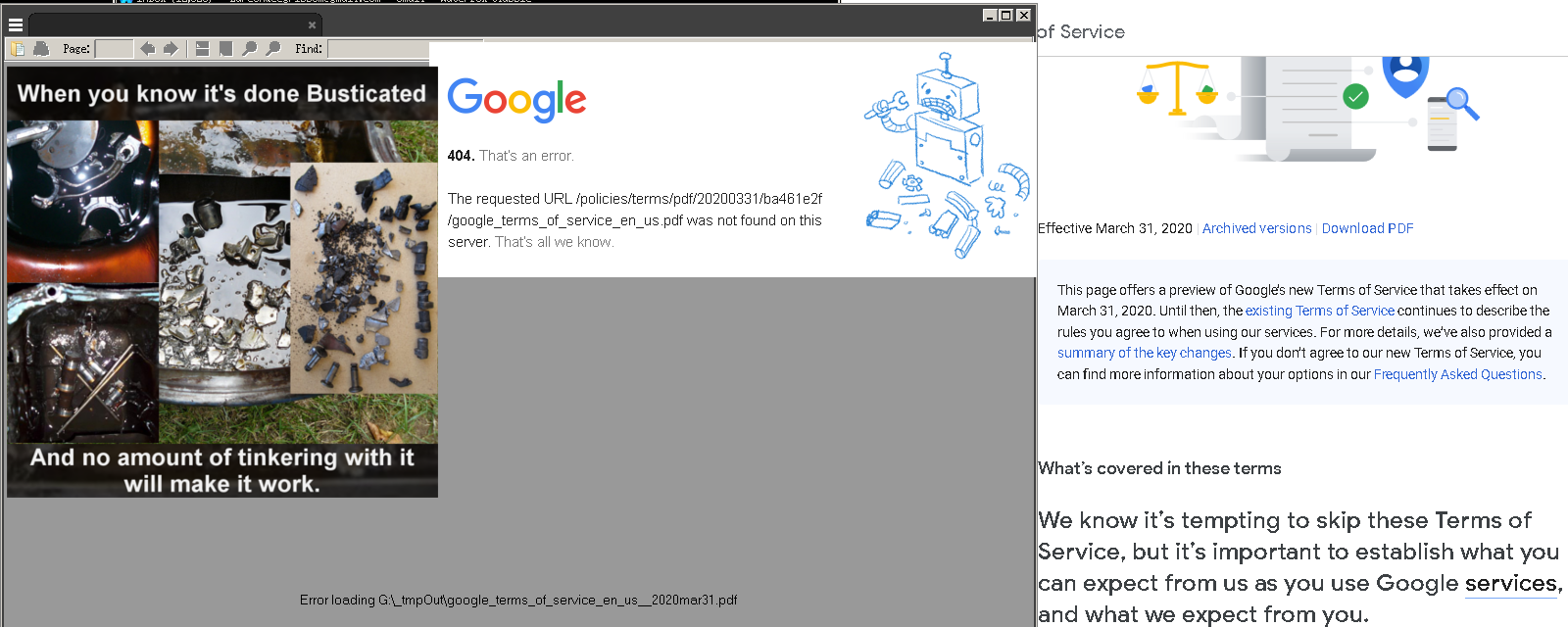1568x627 pixels.
Task: Click the Busticated meme image
Action: 222,282
